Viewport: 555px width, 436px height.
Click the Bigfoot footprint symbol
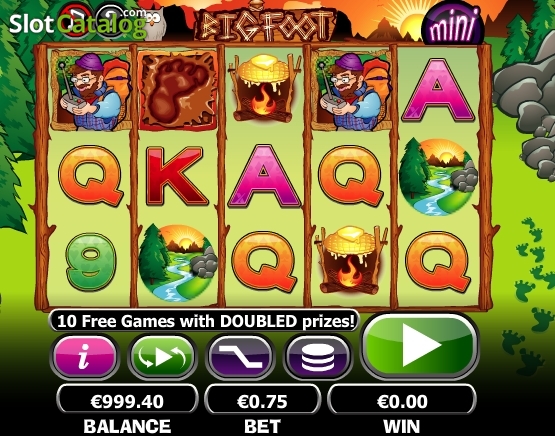[x=177, y=90]
